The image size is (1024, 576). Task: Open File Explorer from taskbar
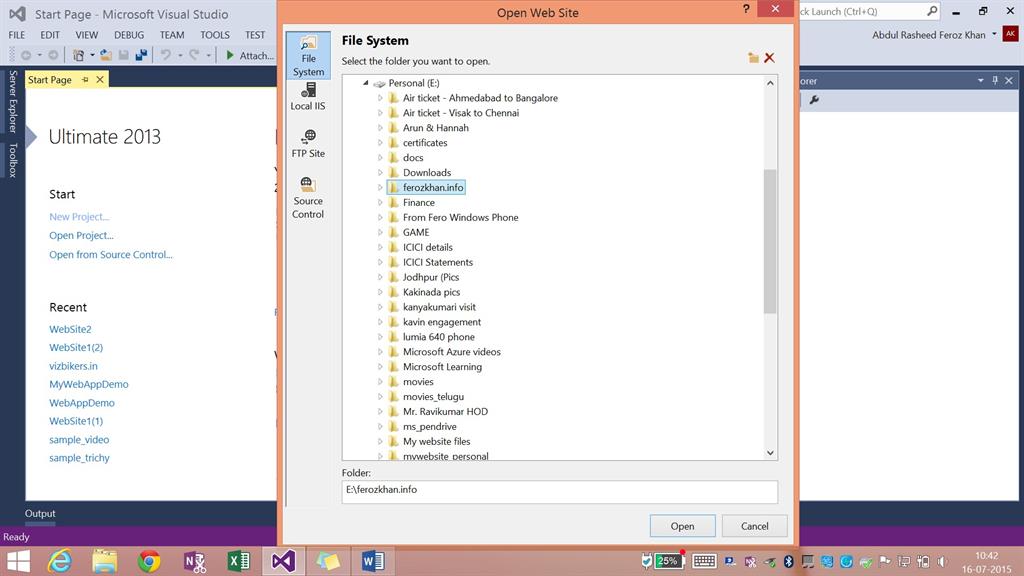point(104,561)
